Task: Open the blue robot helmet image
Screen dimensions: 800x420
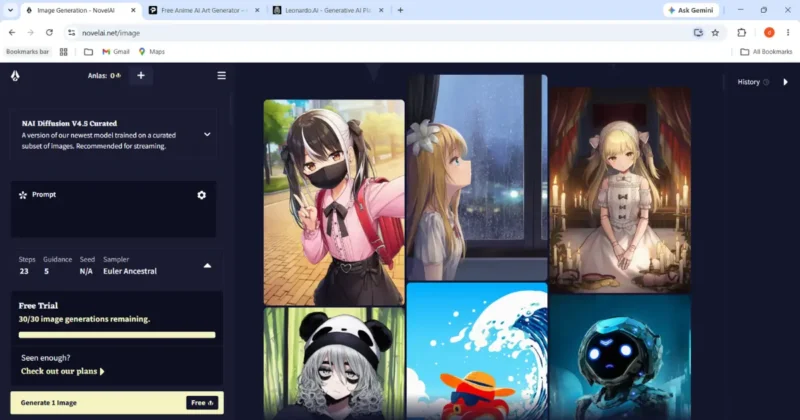Action: (620, 358)
